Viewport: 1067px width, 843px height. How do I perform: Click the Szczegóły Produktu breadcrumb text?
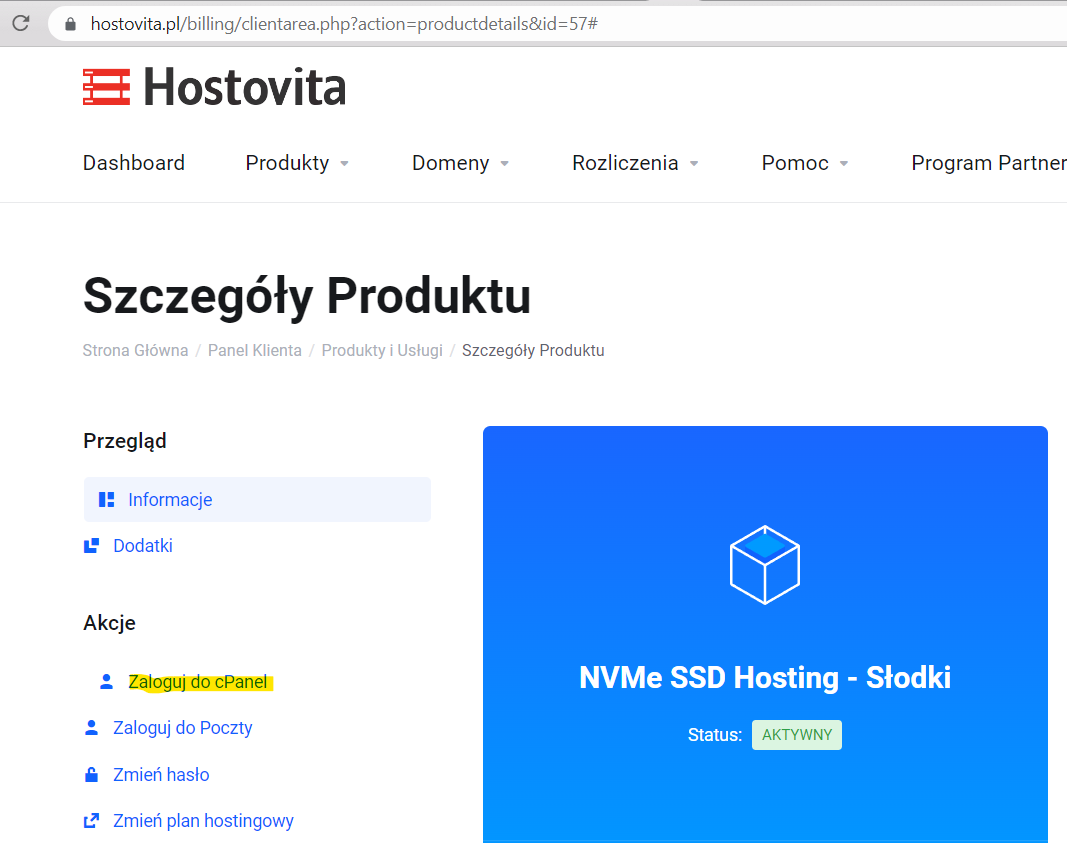pos(533,350)
